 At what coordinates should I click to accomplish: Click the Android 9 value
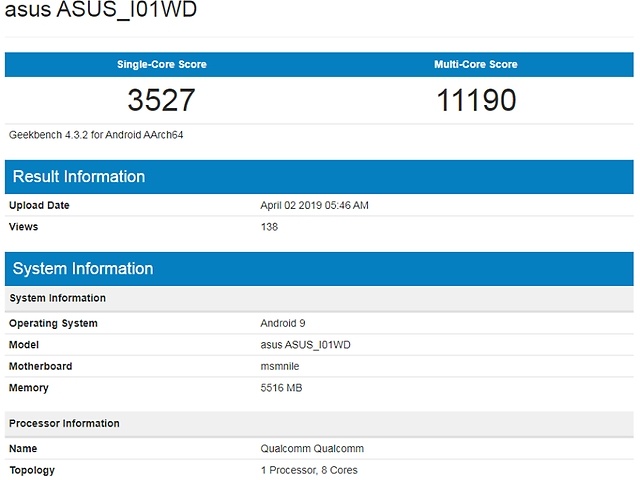pyautogui.click(x=283, y=323)
